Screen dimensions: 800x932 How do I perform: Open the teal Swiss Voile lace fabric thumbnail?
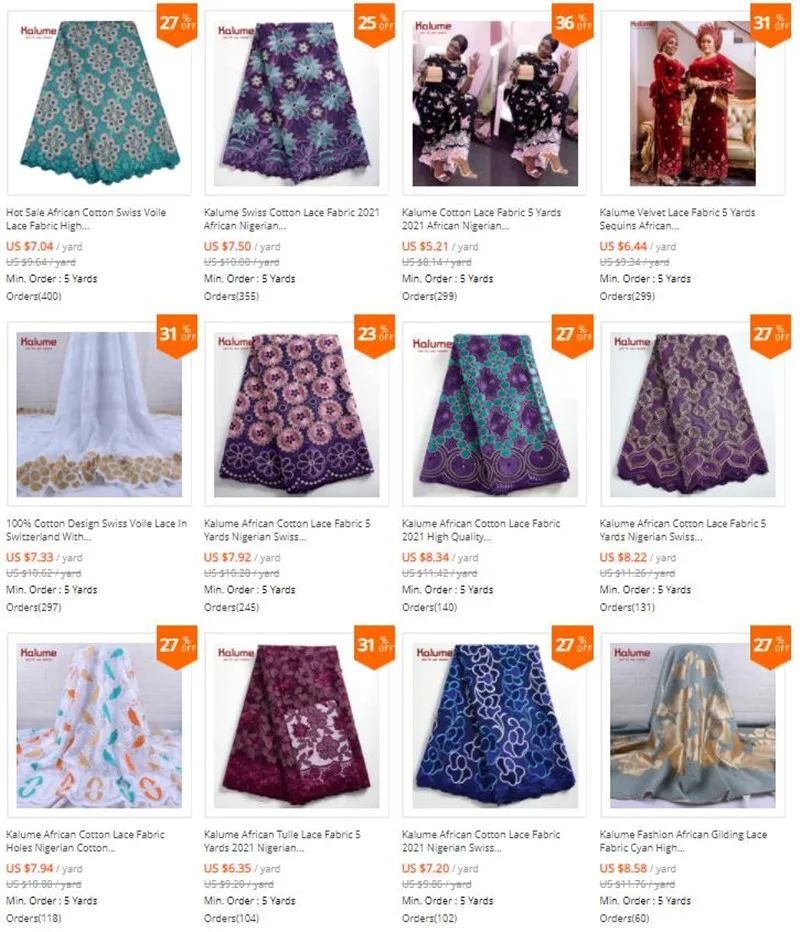point(99,103)
